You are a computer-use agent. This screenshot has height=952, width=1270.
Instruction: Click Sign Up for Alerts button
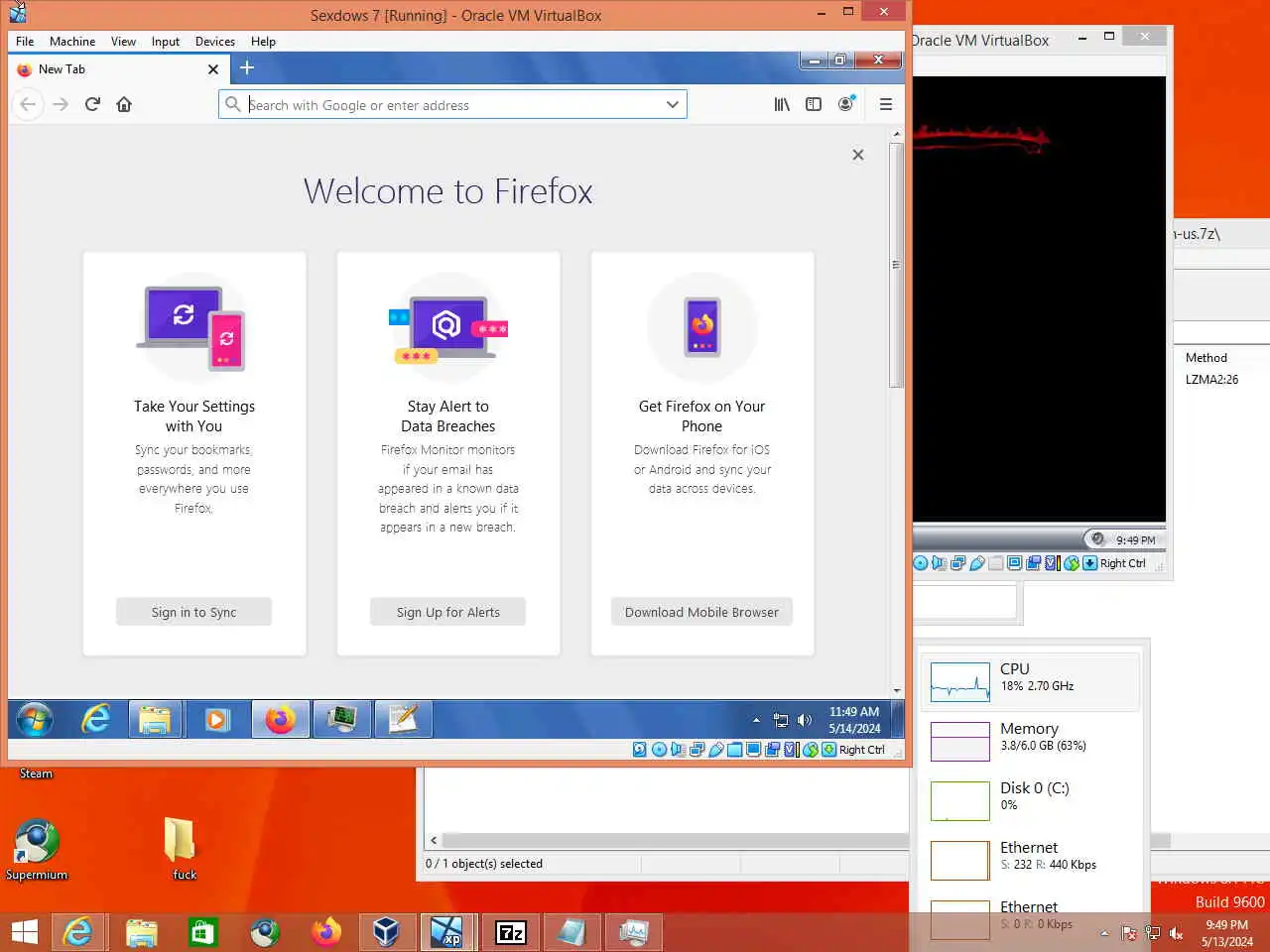[x=447, y=612]
